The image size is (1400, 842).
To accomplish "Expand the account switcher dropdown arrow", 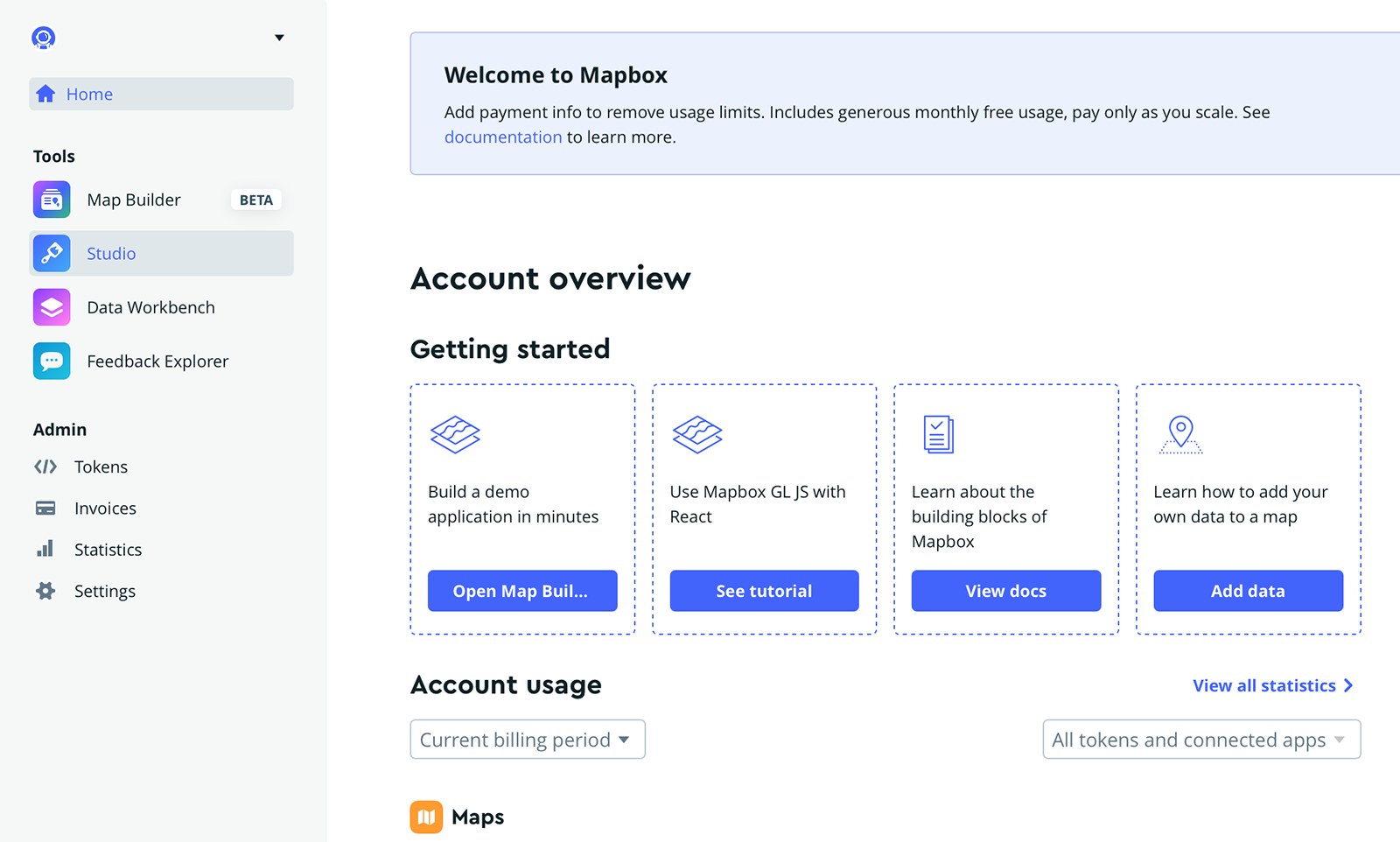I will [279, 38].
